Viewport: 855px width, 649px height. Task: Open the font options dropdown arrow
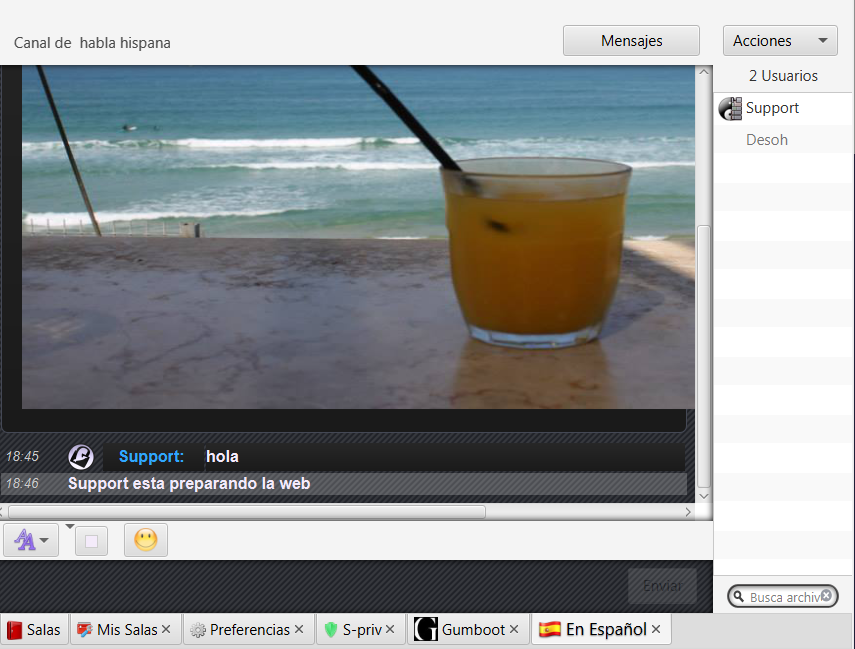pos(43,539)
